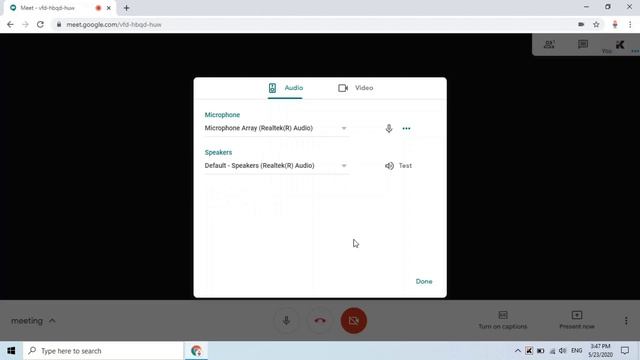Open the Microphone device dropdown
The image size is (640, 360).
(x=276, y=128)
